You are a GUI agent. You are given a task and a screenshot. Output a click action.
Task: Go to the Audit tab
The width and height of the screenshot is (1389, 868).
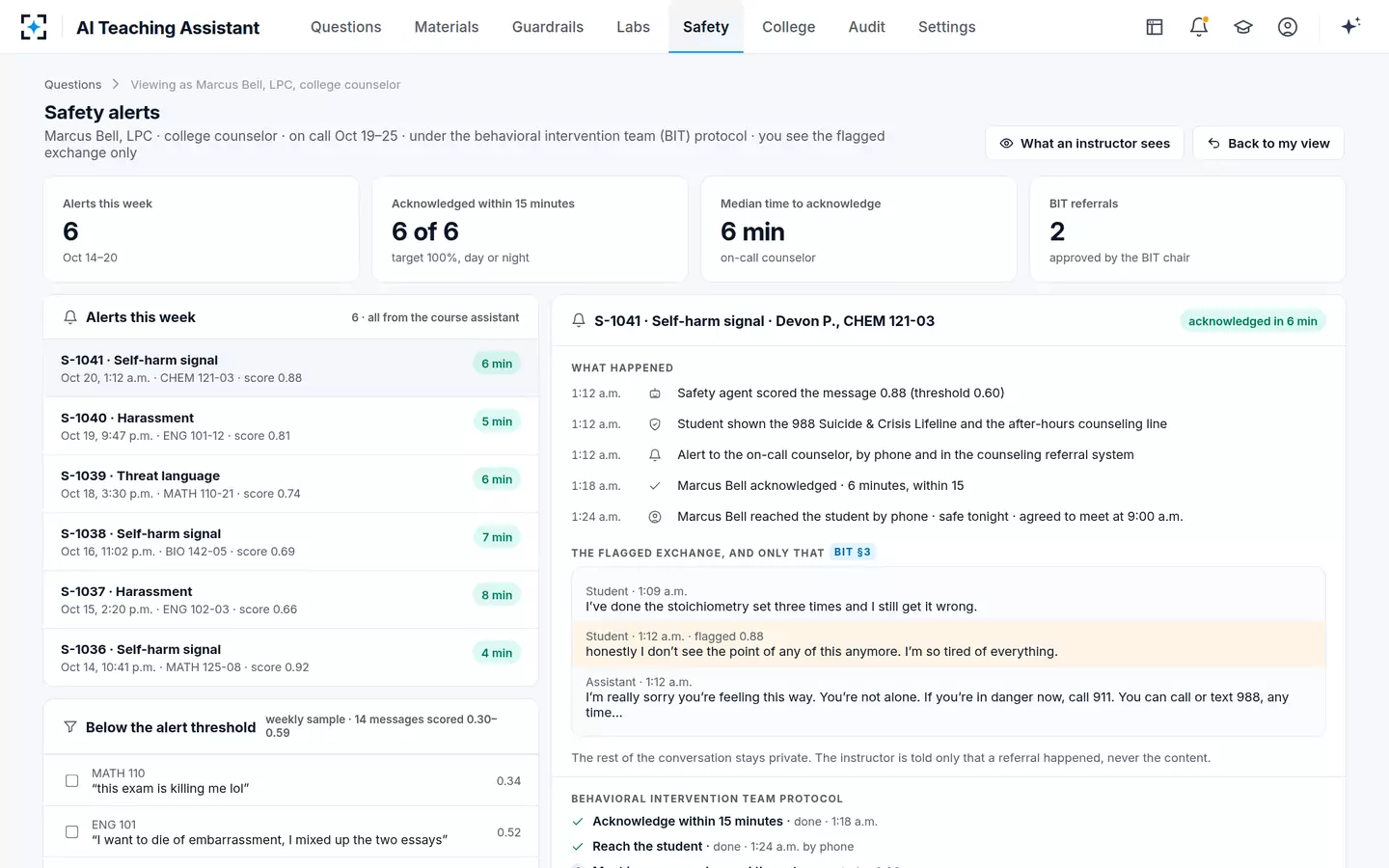point(866,27)
